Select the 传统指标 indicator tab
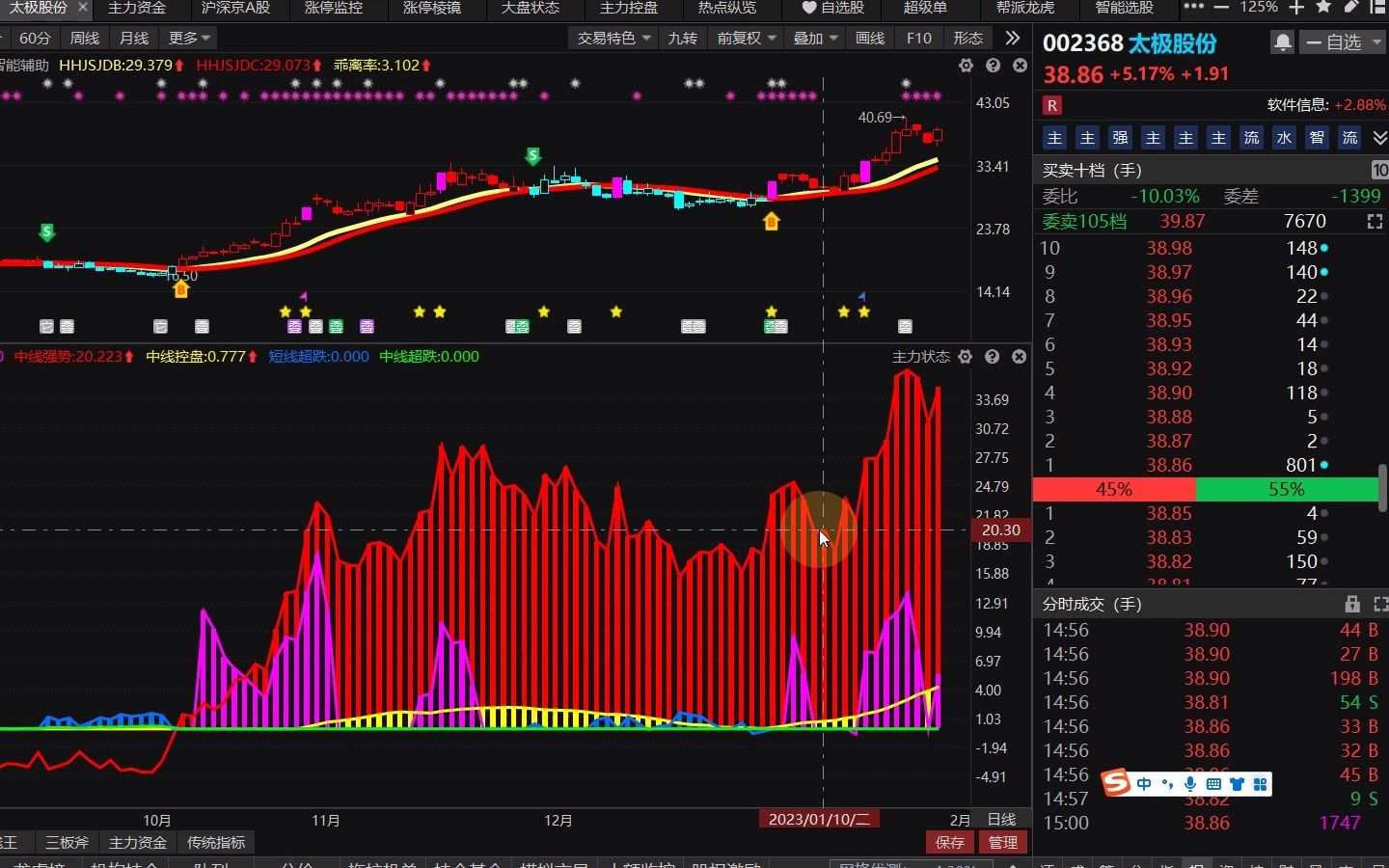 coord(216,842)
